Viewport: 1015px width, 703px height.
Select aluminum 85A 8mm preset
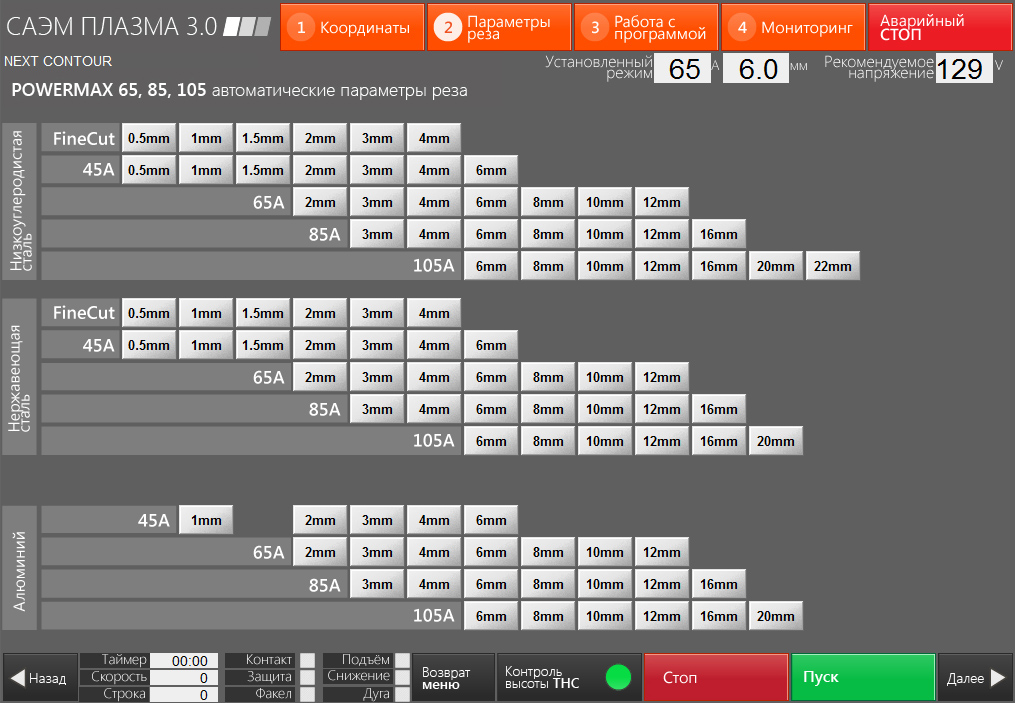(548, 584)
